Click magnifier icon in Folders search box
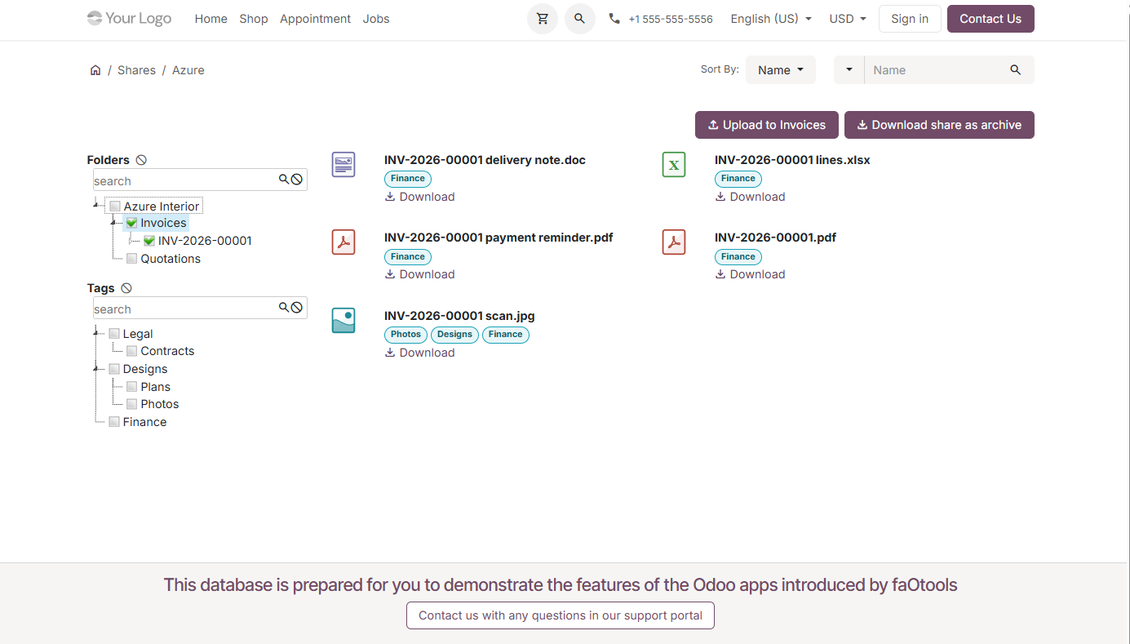Image resolution: width=1130 pixels, height=644 pixels. (284, 179)
